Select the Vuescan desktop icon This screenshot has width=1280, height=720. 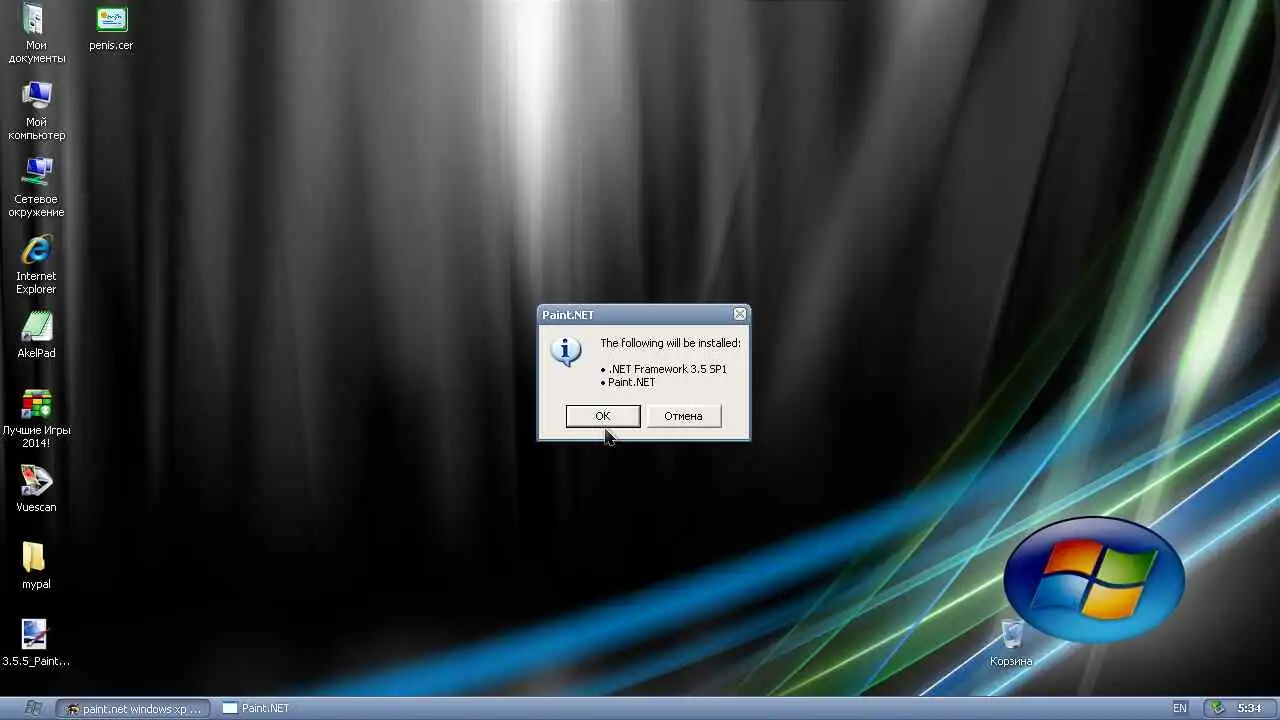36,489
